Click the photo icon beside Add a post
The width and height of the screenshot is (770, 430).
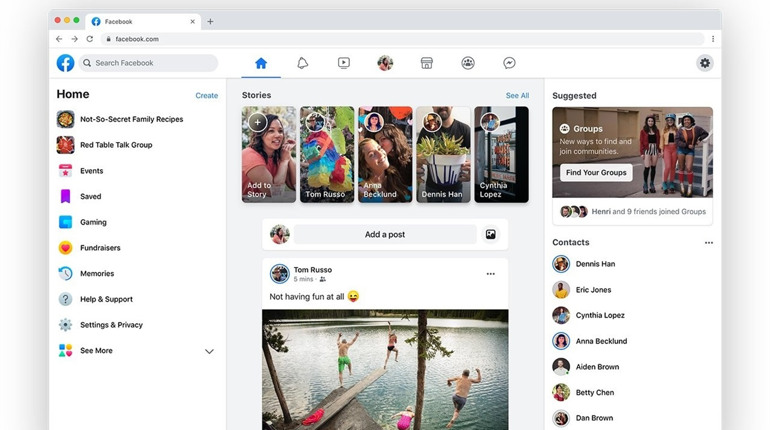click(x=491, y=235)
